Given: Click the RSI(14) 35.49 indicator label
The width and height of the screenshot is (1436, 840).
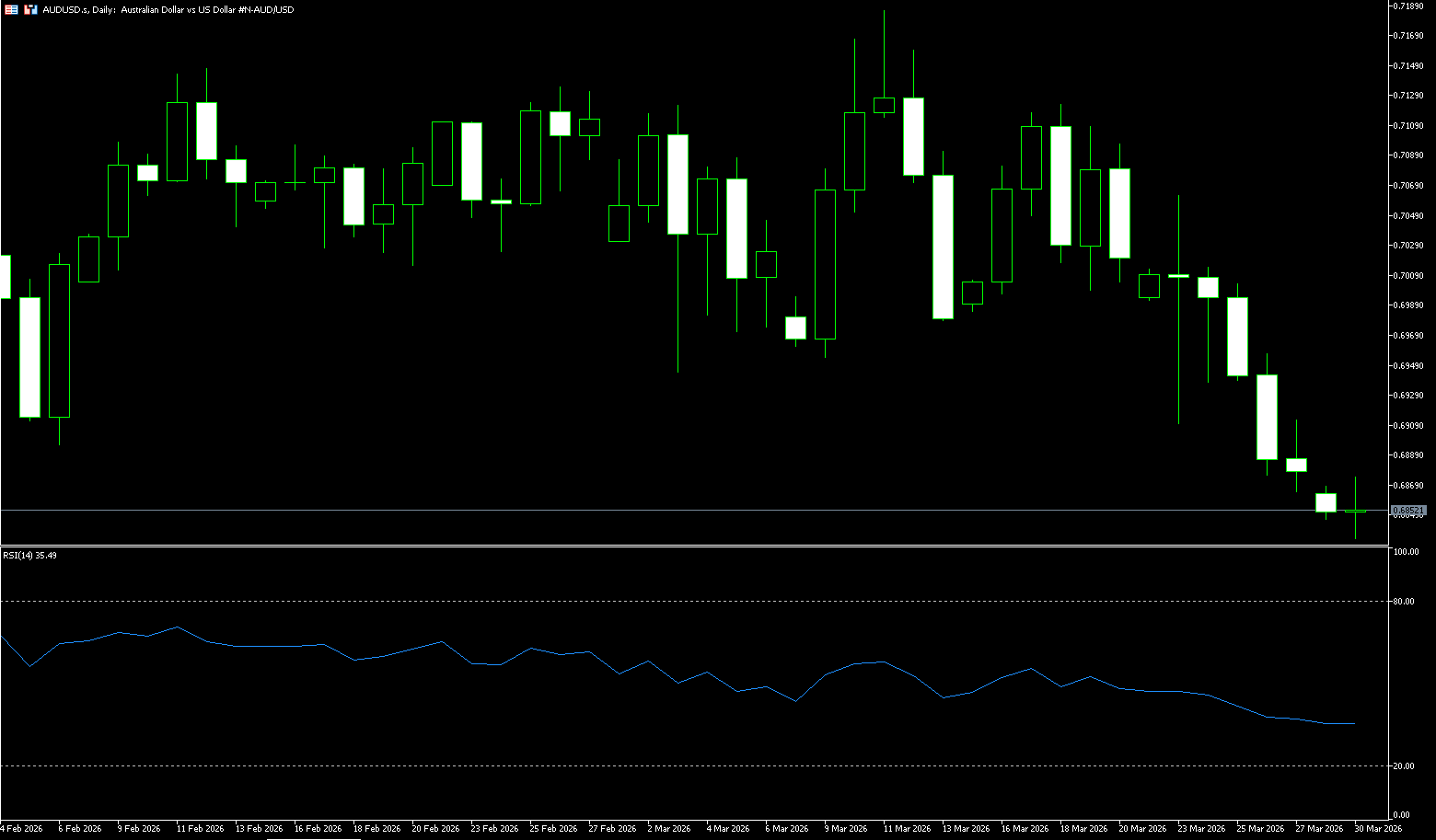Looking at the screenshot, I should coord(29,556).
